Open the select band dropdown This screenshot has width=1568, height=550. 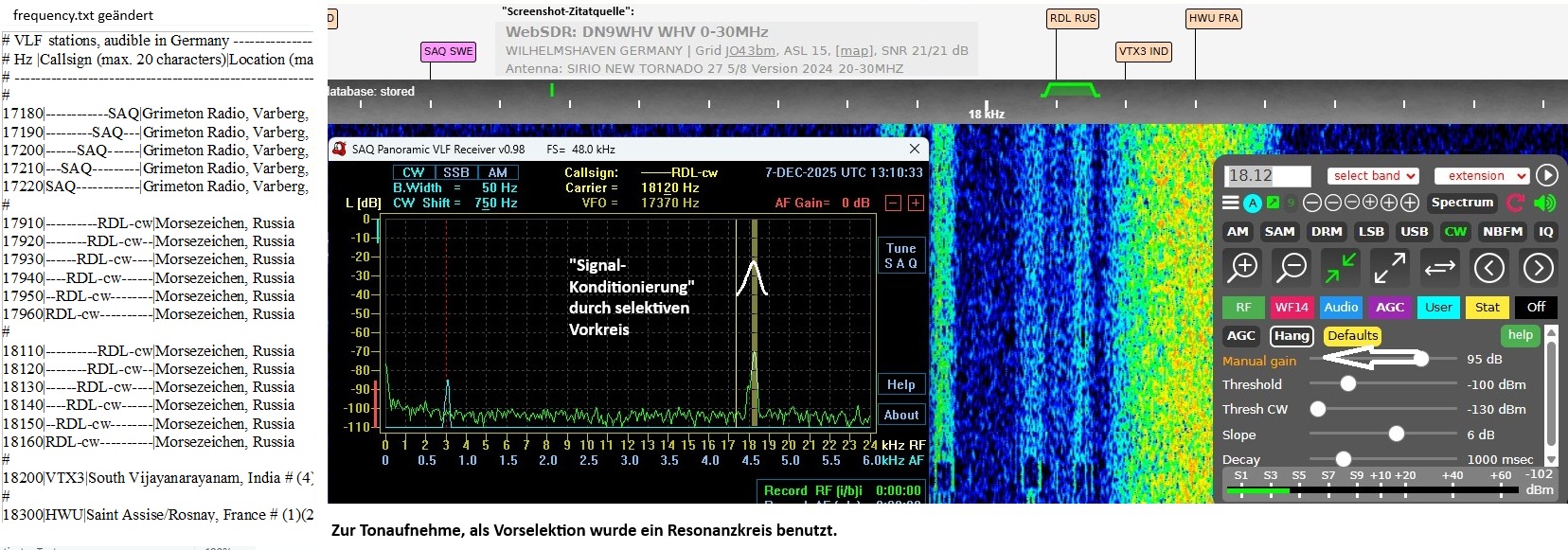pos(1373,175)
